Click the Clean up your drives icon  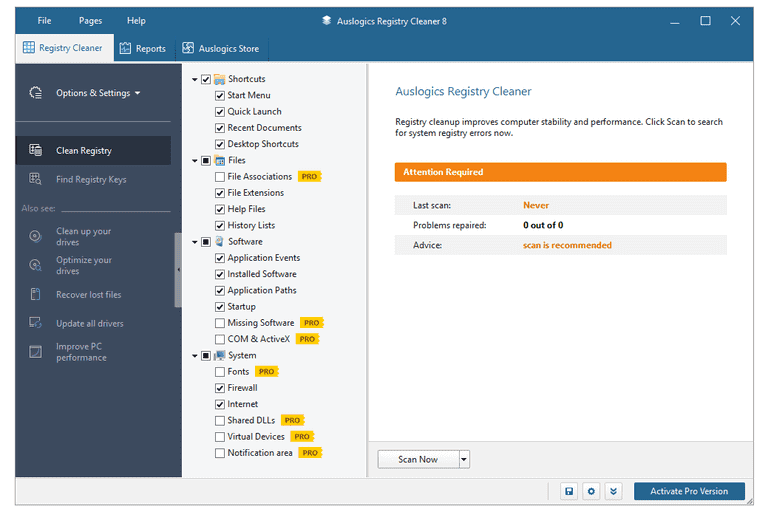36,237
